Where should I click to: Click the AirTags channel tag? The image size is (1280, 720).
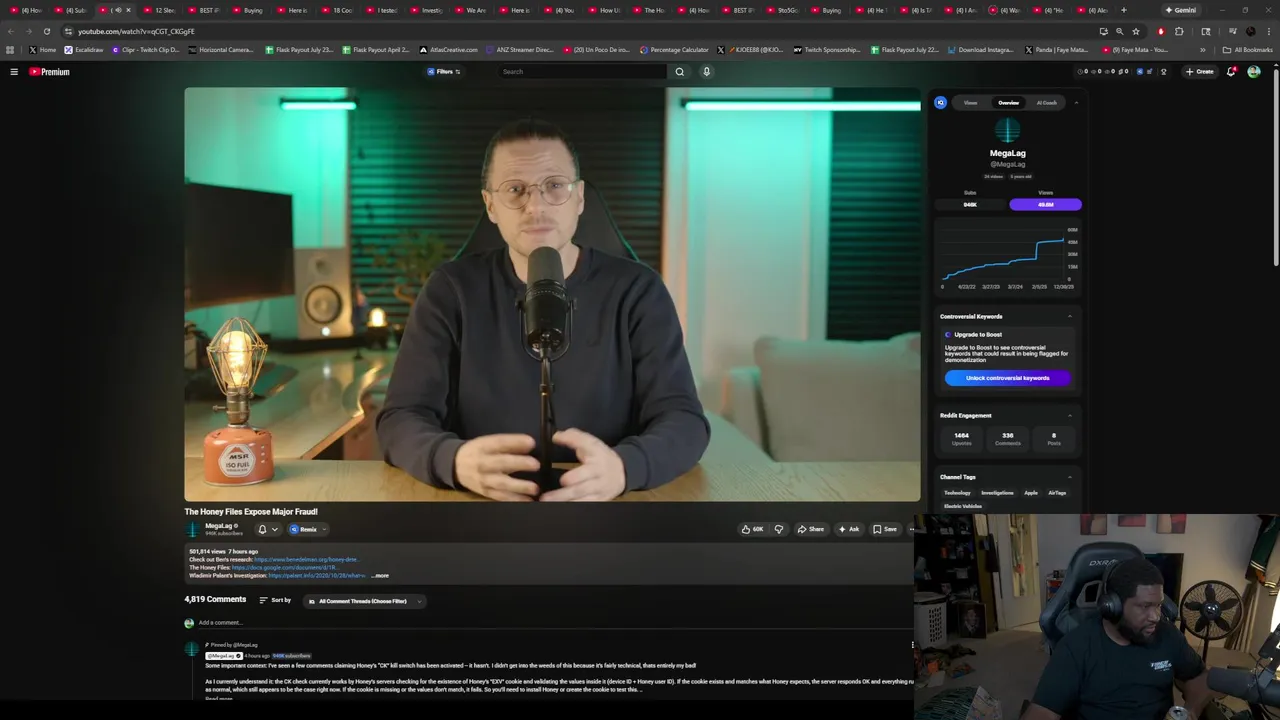click(1057, 493)
